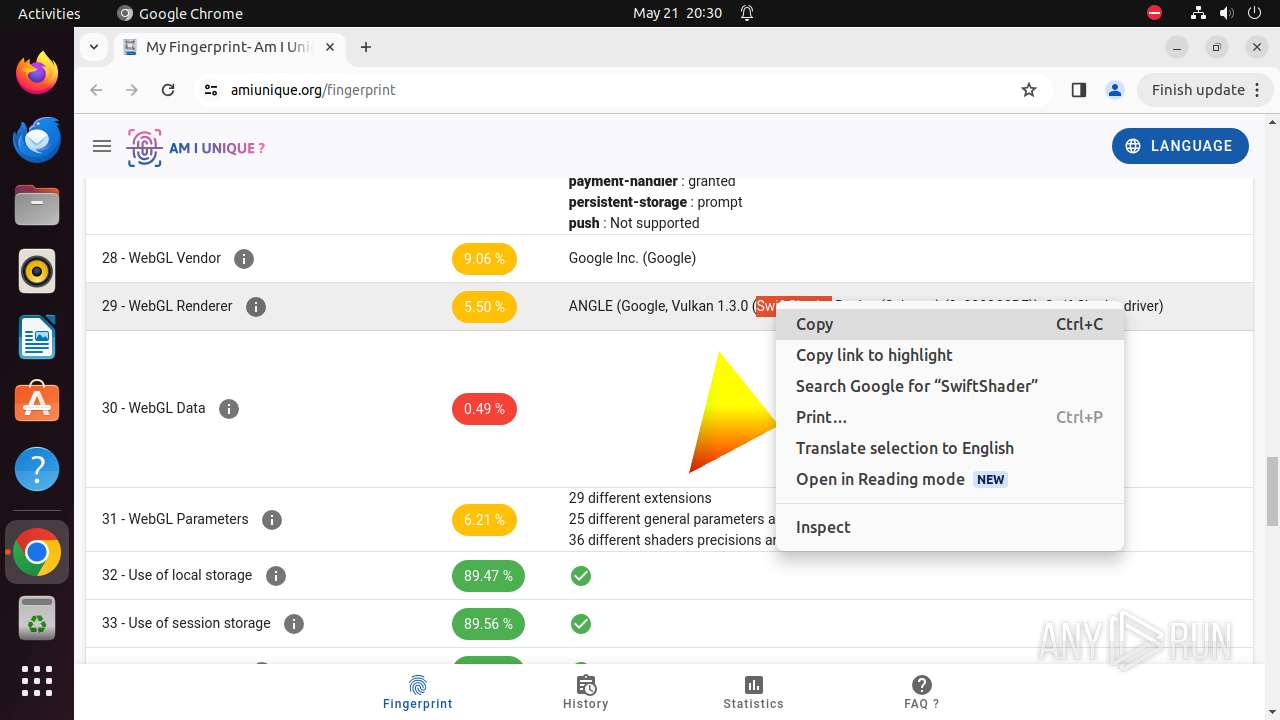
Task: Expand the tab search dropdown arrow
Action: pos(93,47)
